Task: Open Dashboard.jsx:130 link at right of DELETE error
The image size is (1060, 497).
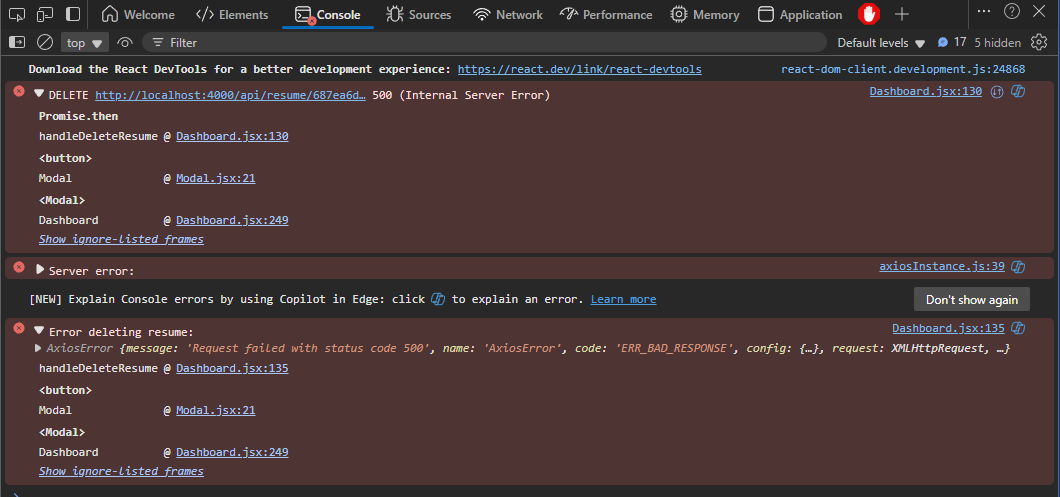Action: pos(925,91)
